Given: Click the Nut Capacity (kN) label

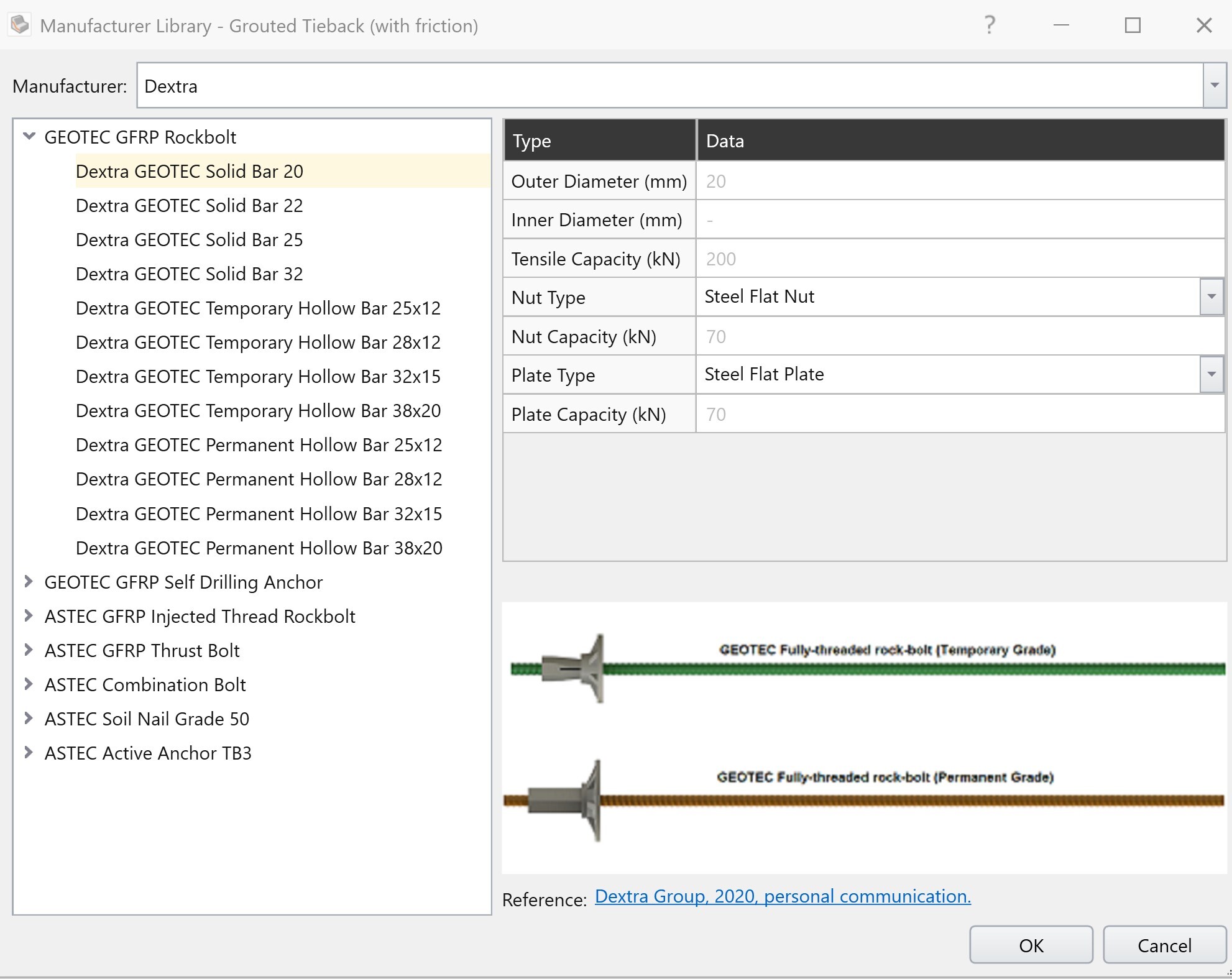Looking at the screenshot, I should (599, 336).
